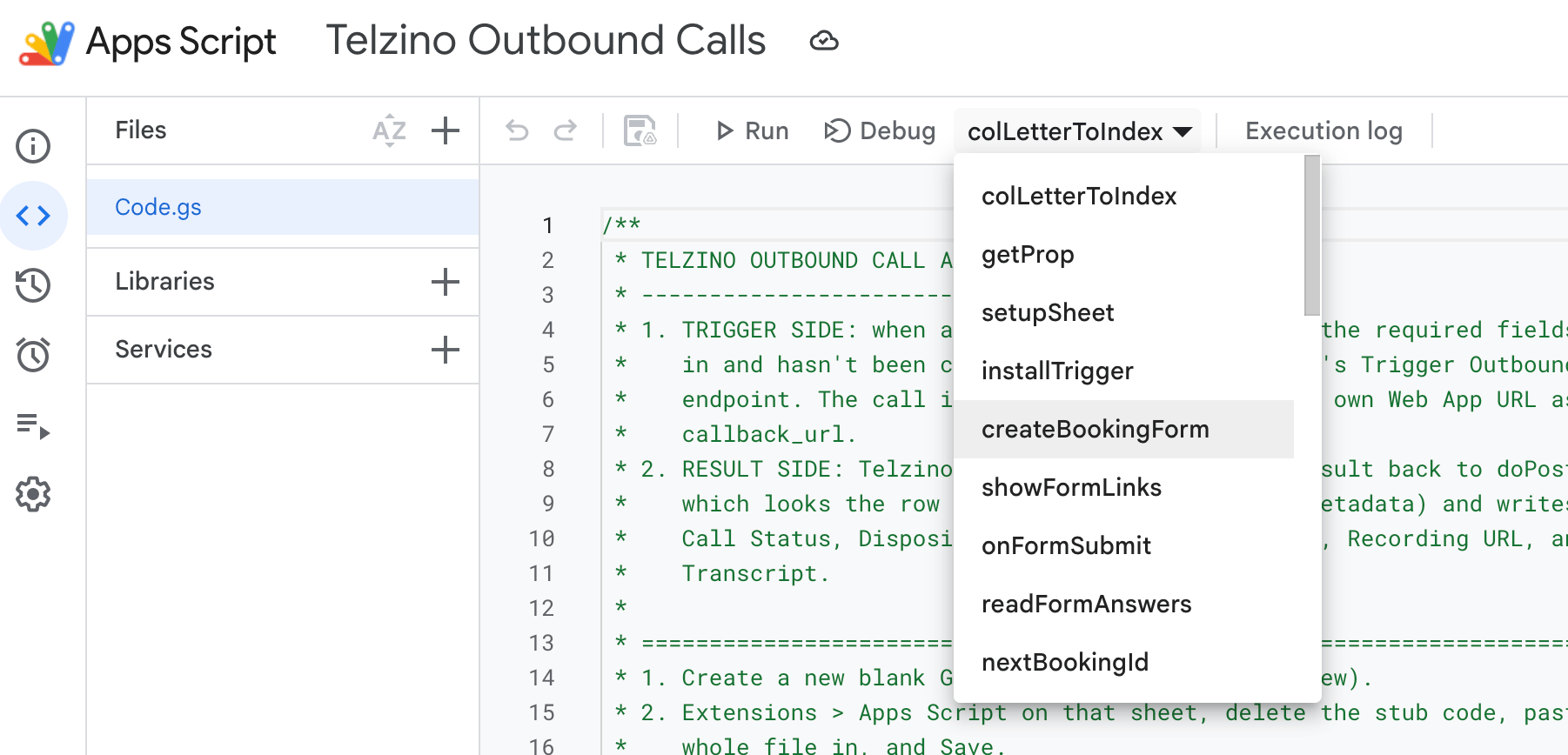This screenshot has width=1568, height=755.
Task: Select readFormAnswers from function list
Action: [1123, 605]
